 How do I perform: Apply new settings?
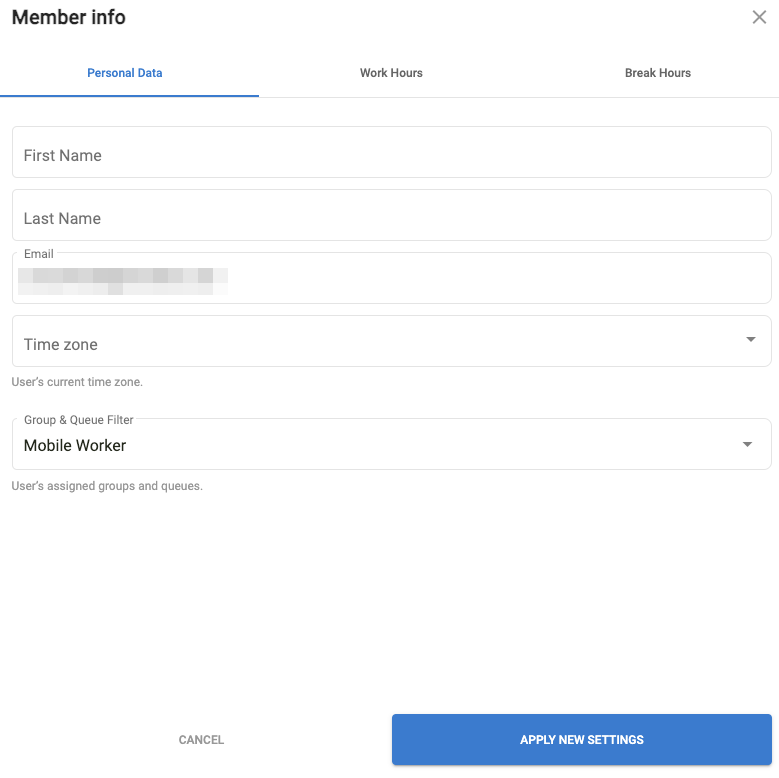tap(581, 740)
